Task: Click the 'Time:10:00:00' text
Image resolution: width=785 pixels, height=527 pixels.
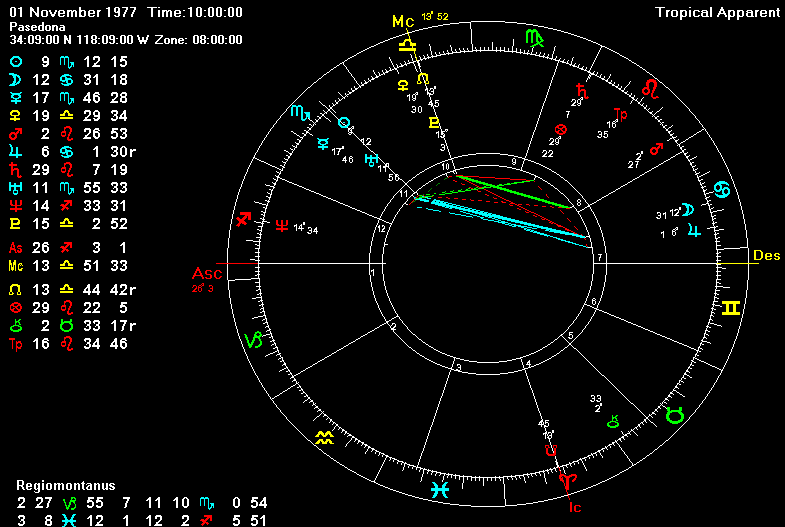Action: point(195,13)
